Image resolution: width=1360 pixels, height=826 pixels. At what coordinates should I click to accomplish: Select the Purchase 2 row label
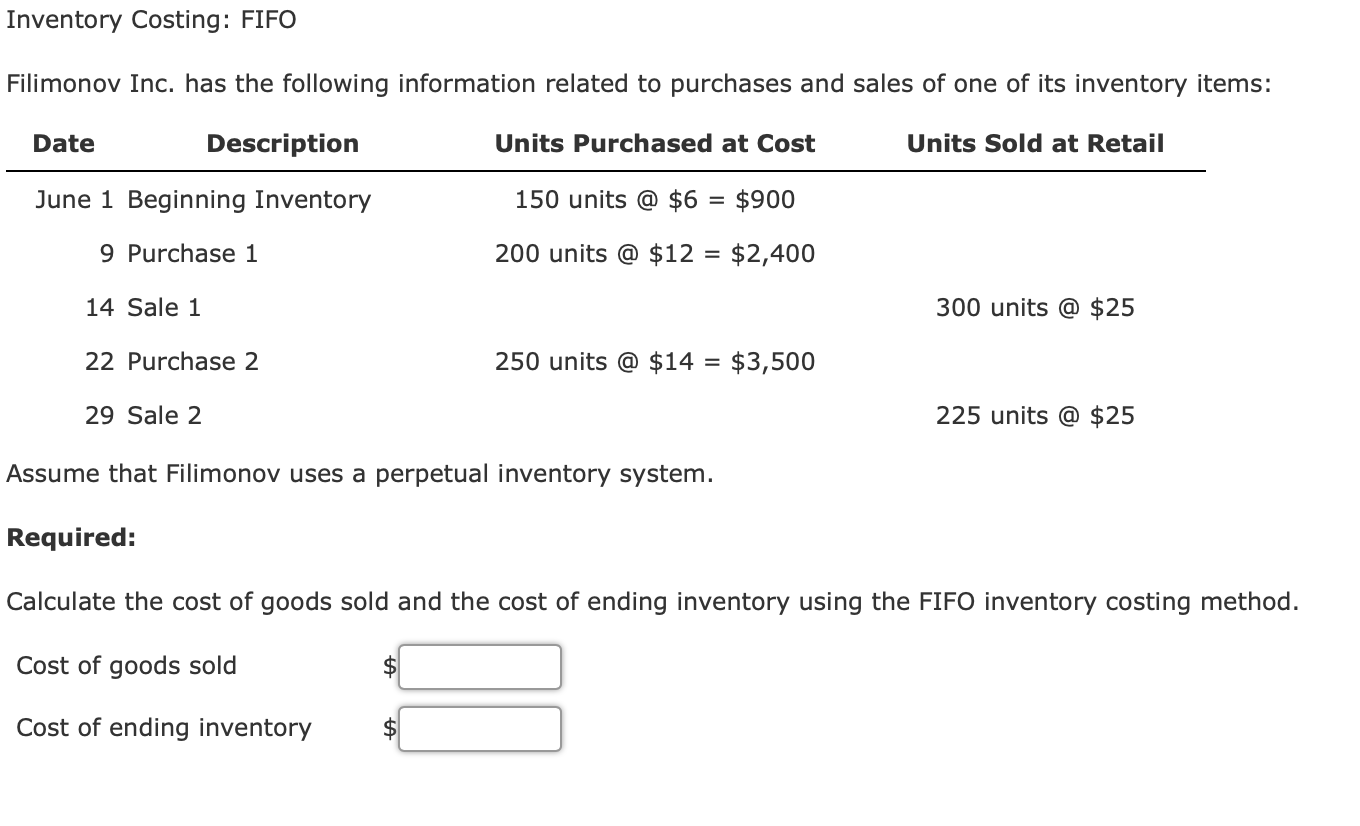[x=171, y=362]
